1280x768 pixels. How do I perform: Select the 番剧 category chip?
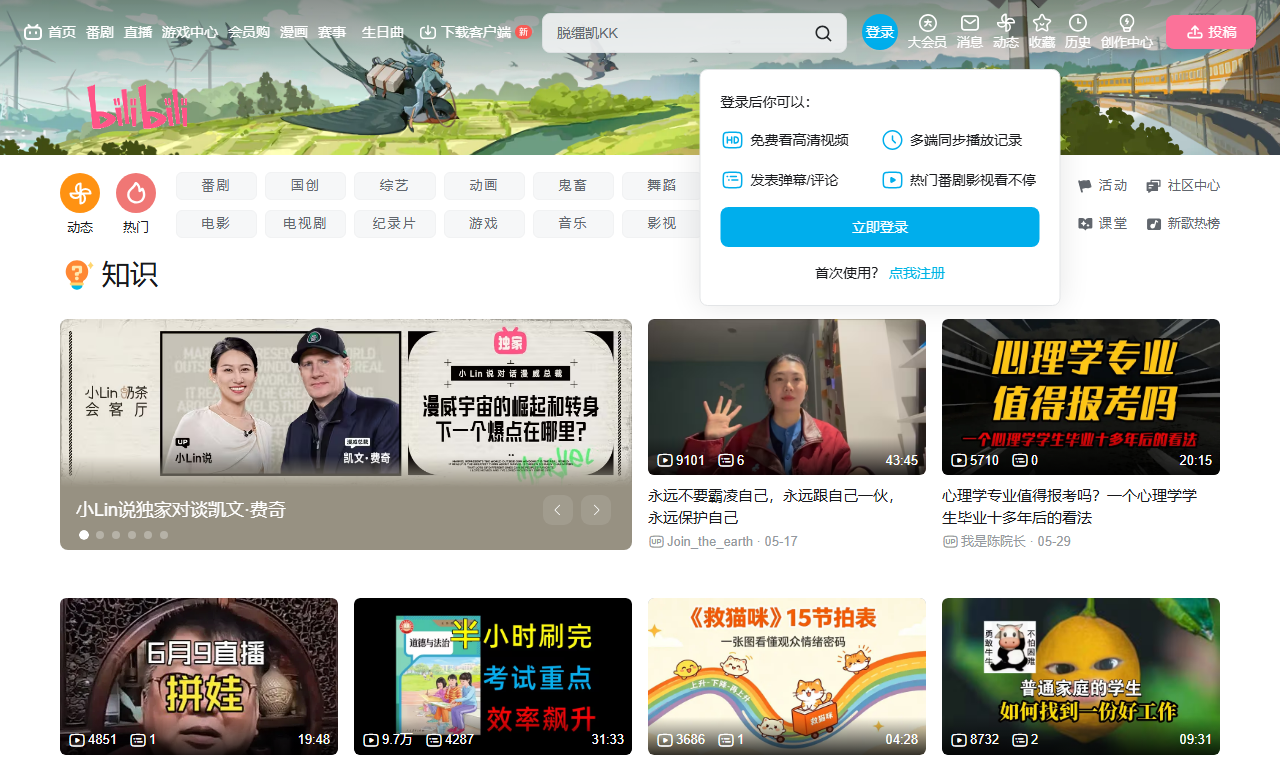pyautogui.click(x=216, y=186)
